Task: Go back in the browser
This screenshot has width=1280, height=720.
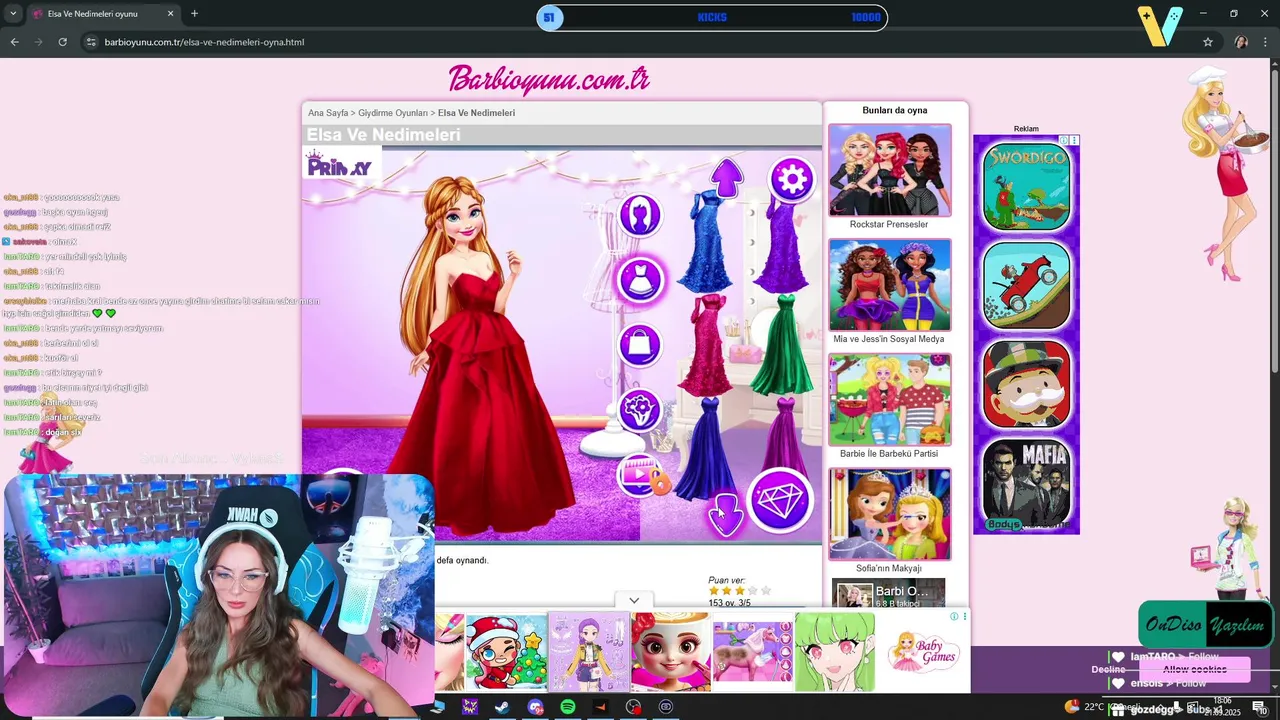Action: pyautogui.click(x=14, y=42)
